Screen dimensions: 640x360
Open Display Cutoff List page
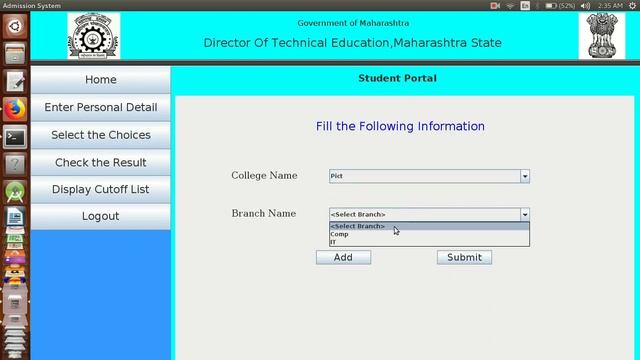point(101,189)
